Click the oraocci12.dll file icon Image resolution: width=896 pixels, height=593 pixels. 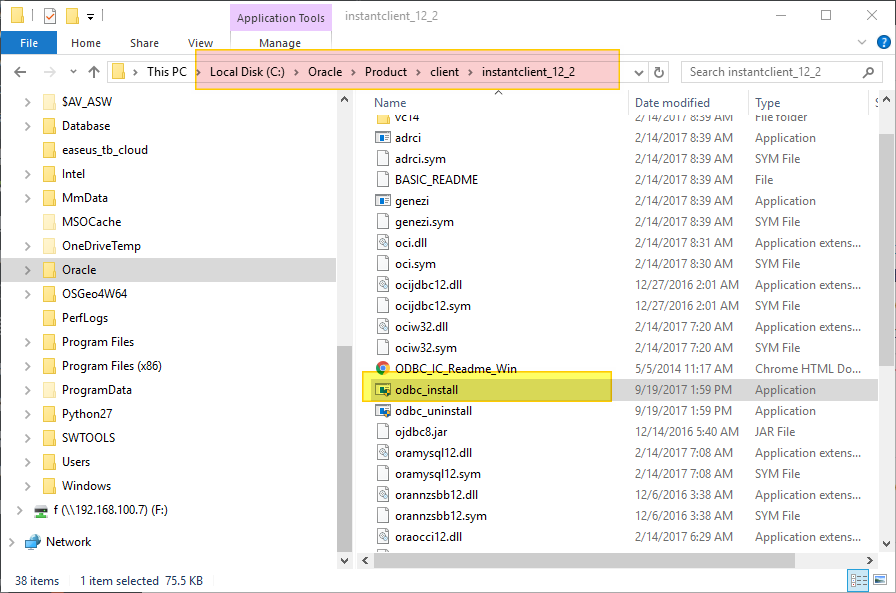pyautogui.click(x=382, y=536)
